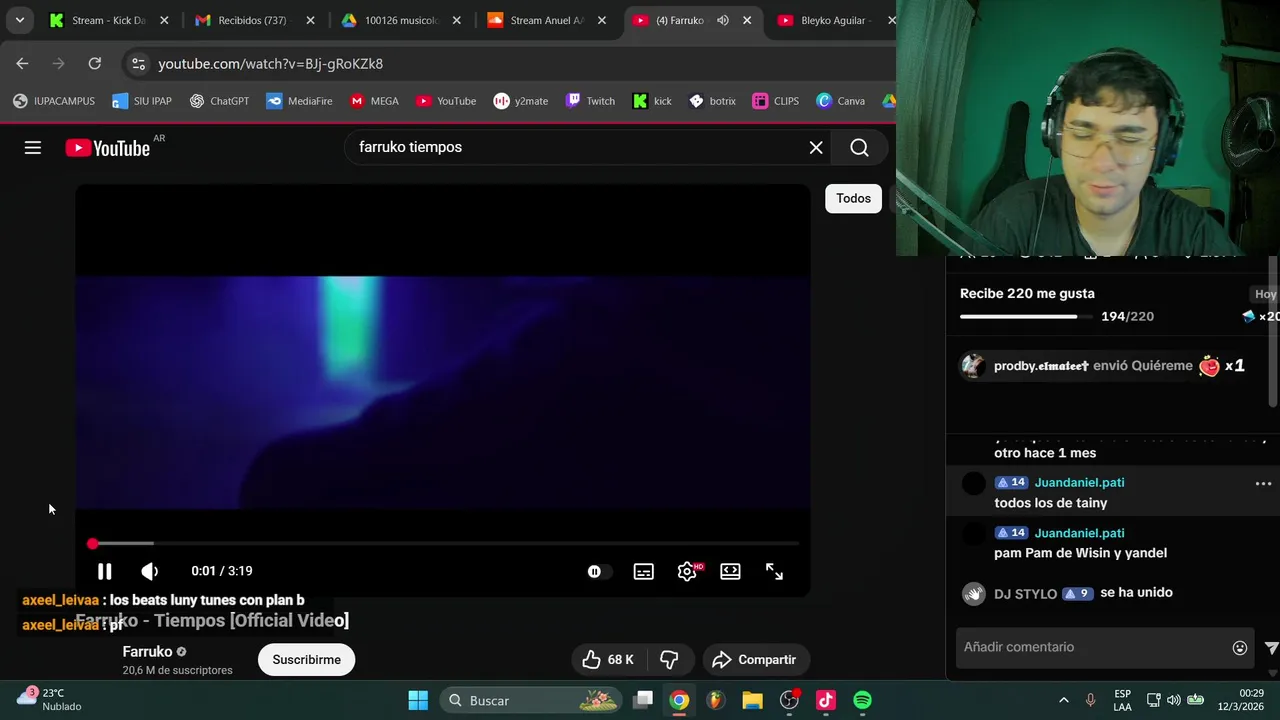Open the YouTube bookmark
The width and height of the screenshot is (1280, 720).
(x=446, y=101)
